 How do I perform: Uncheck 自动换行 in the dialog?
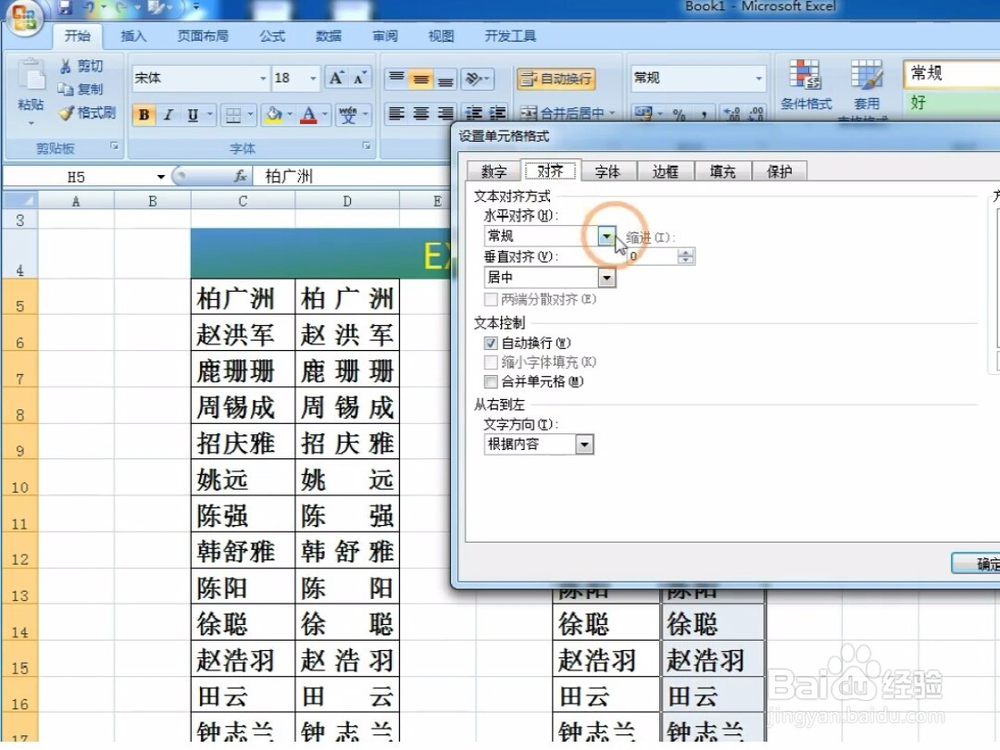click(x=491, y=343)
